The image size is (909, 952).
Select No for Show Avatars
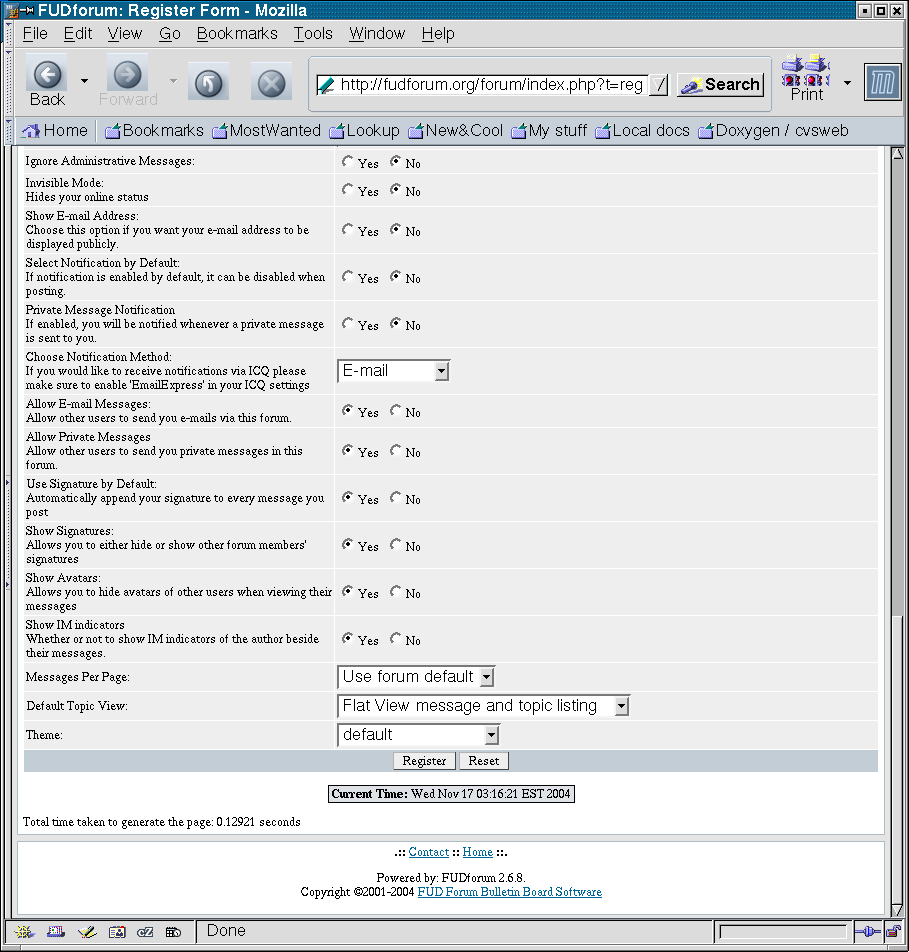click(x=395, y=591)
